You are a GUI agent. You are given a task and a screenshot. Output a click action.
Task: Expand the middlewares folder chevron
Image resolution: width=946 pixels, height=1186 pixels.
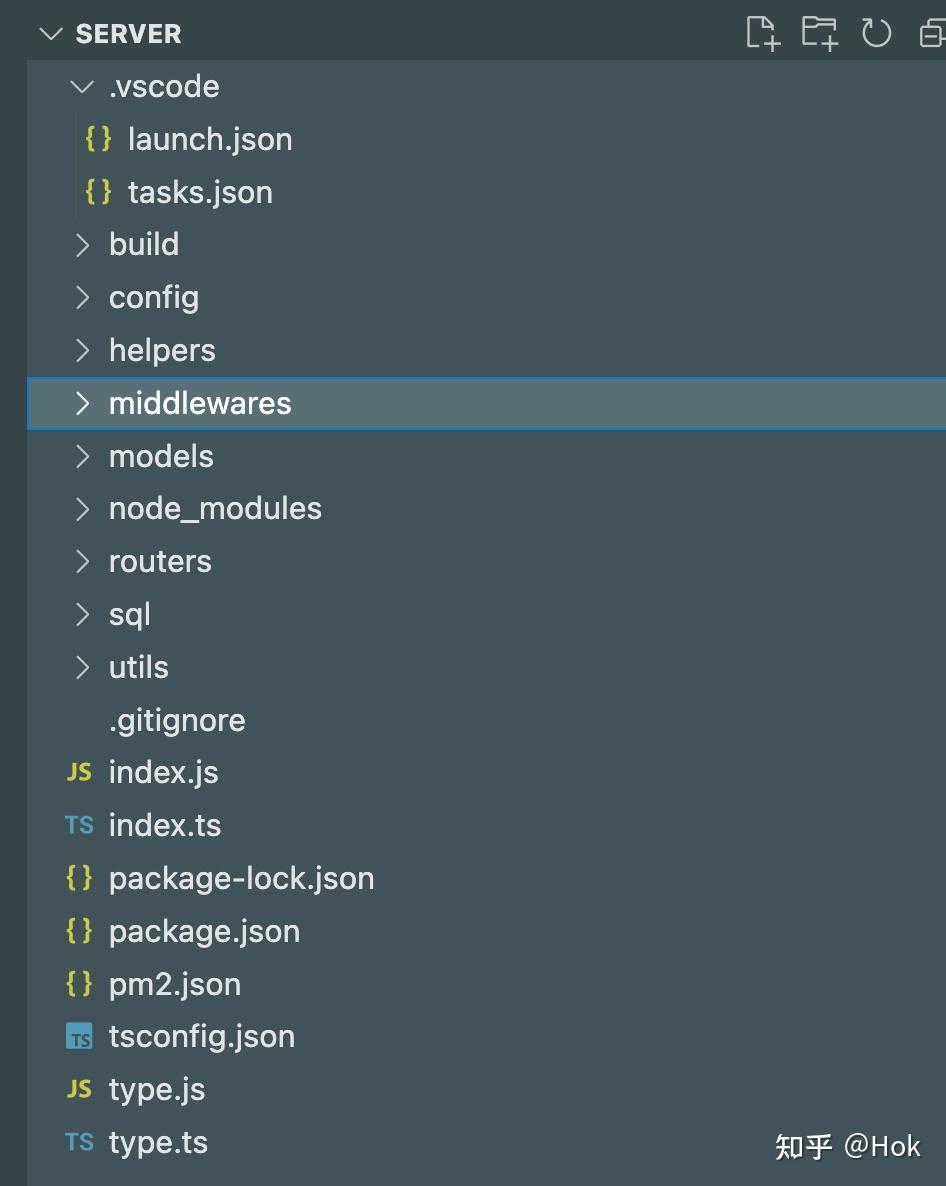(83, 403)
